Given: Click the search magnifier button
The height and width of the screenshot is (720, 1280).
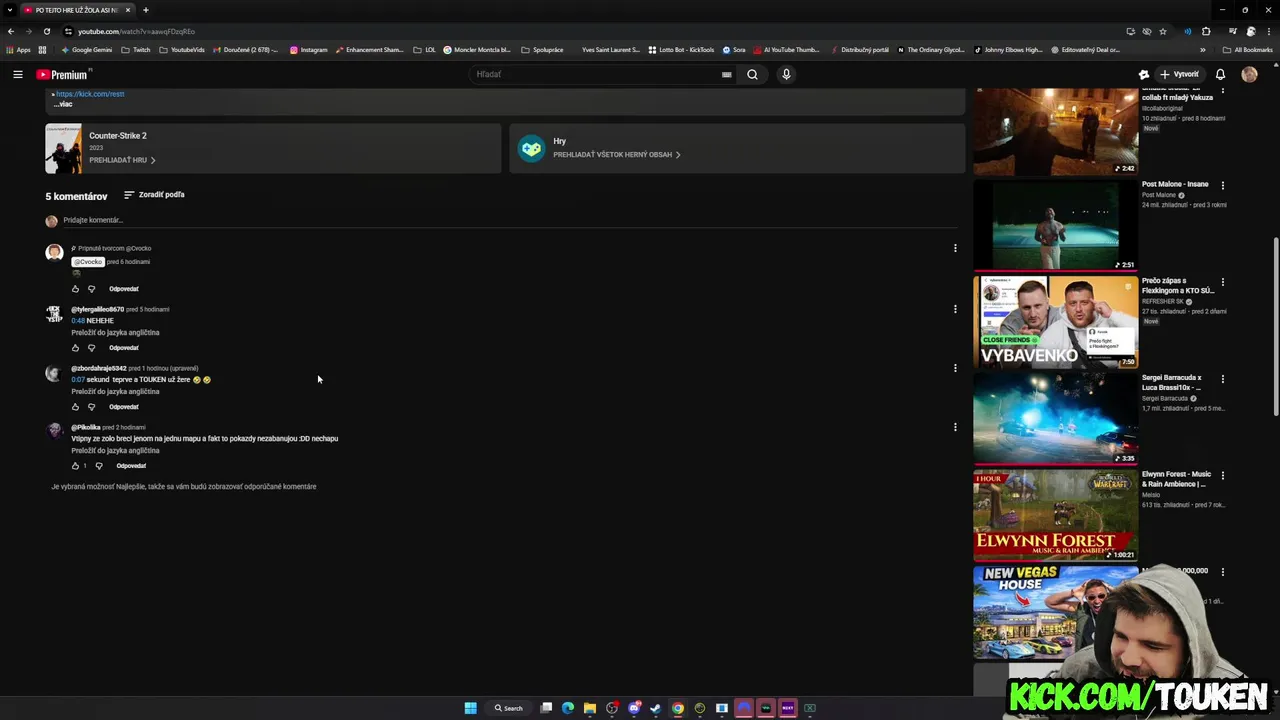Looking at the screenshot, I should pyautogui.click(x=752, y=74).
